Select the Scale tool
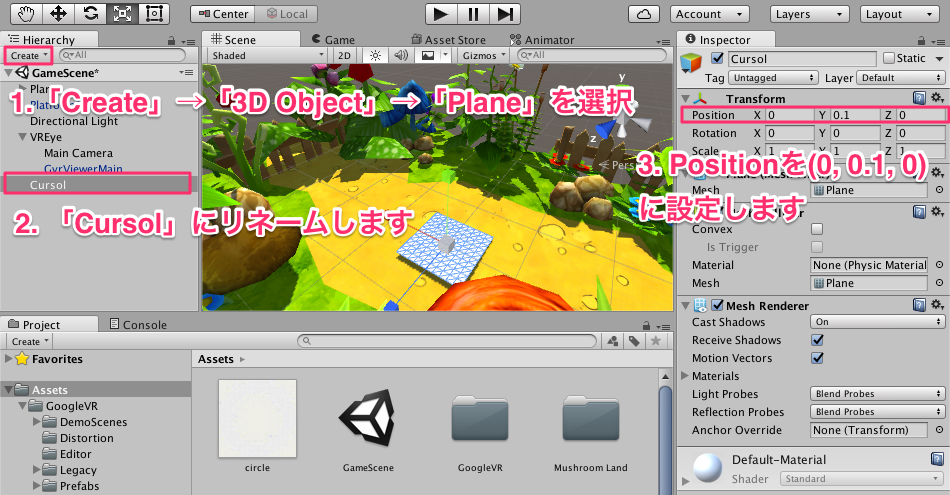 tap(122, 13)
